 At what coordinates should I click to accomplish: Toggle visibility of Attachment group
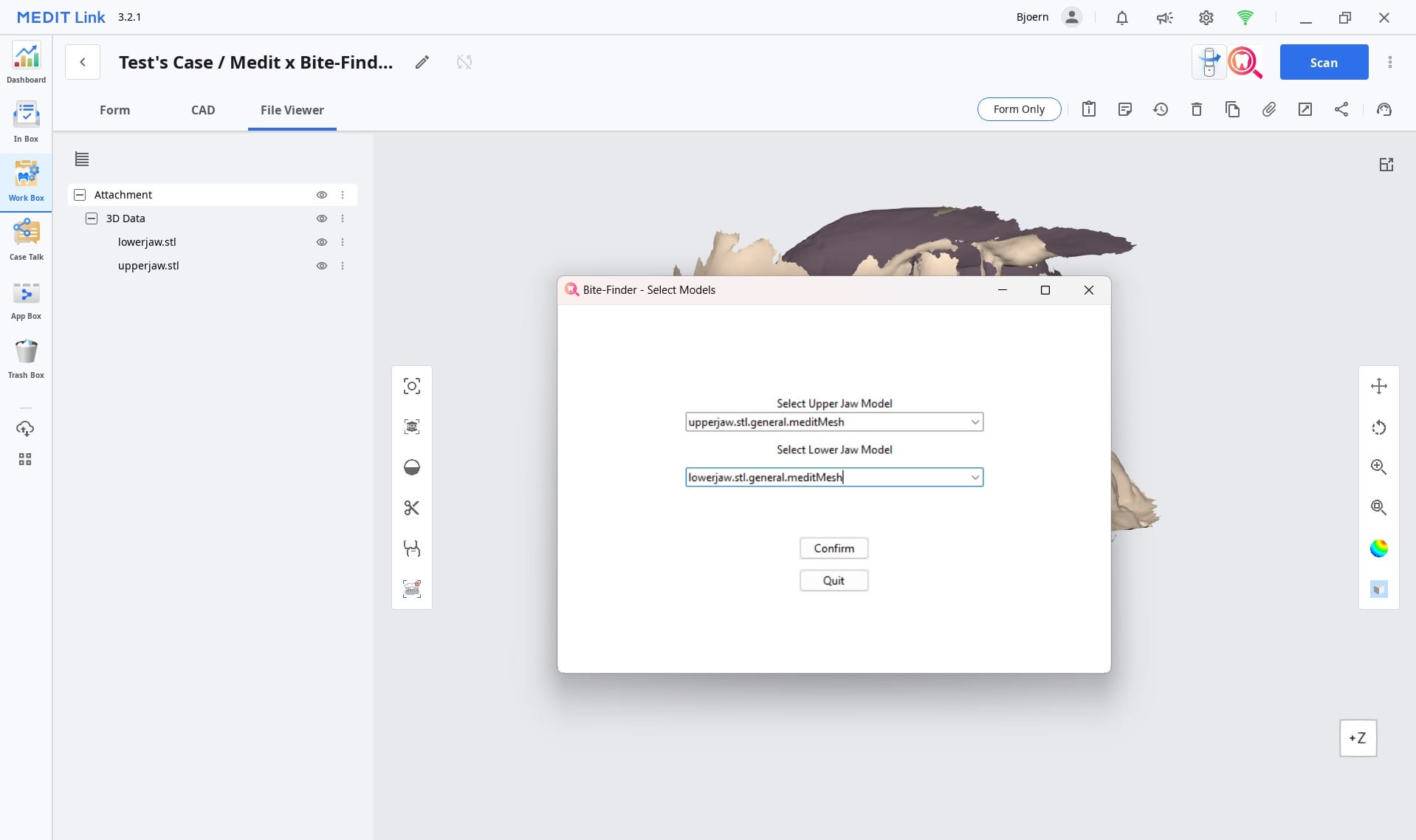pos(322,195)
